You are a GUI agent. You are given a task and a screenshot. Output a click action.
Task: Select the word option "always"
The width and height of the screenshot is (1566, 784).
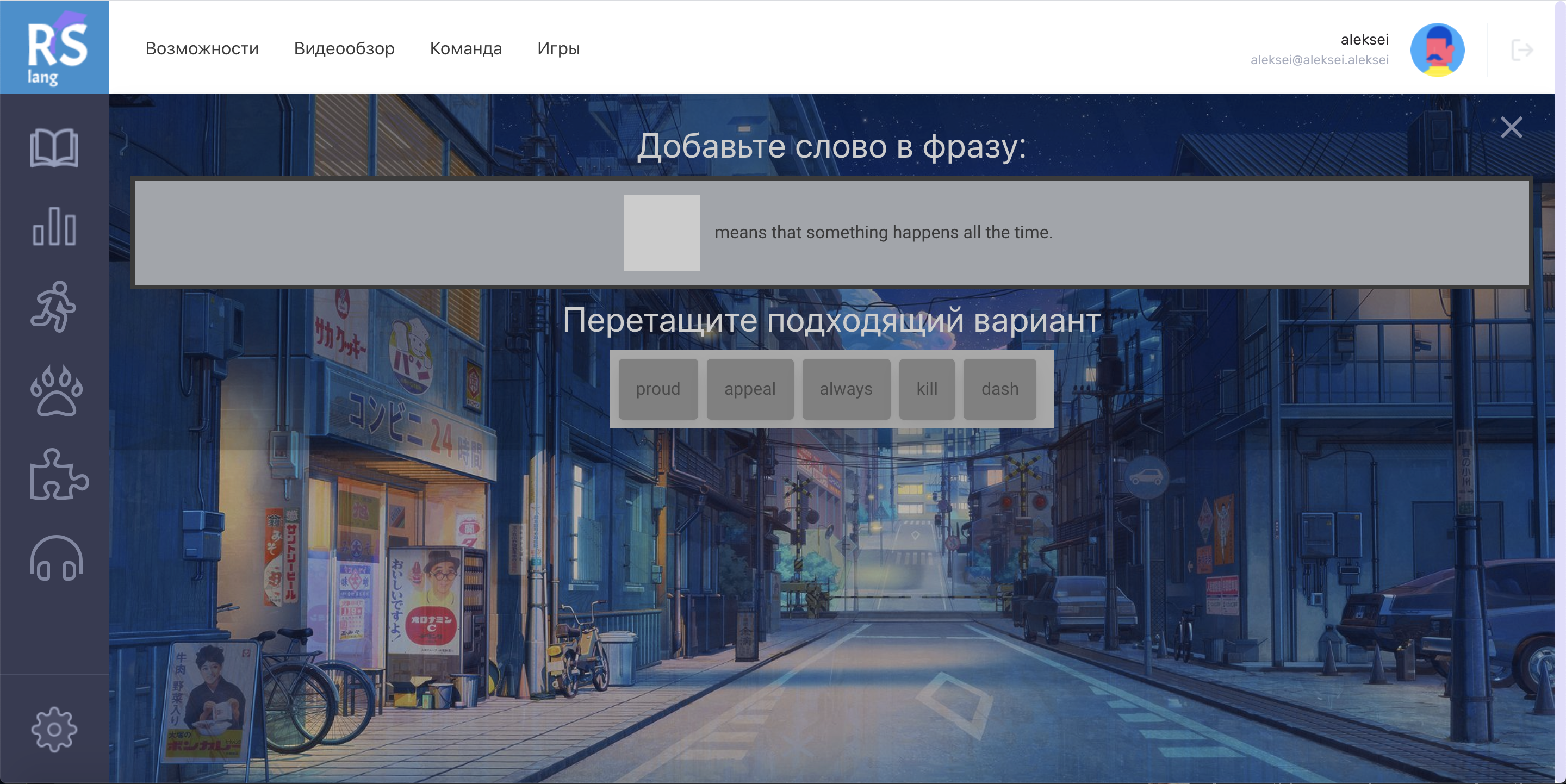pyautogui.click(x=846, y=389)
